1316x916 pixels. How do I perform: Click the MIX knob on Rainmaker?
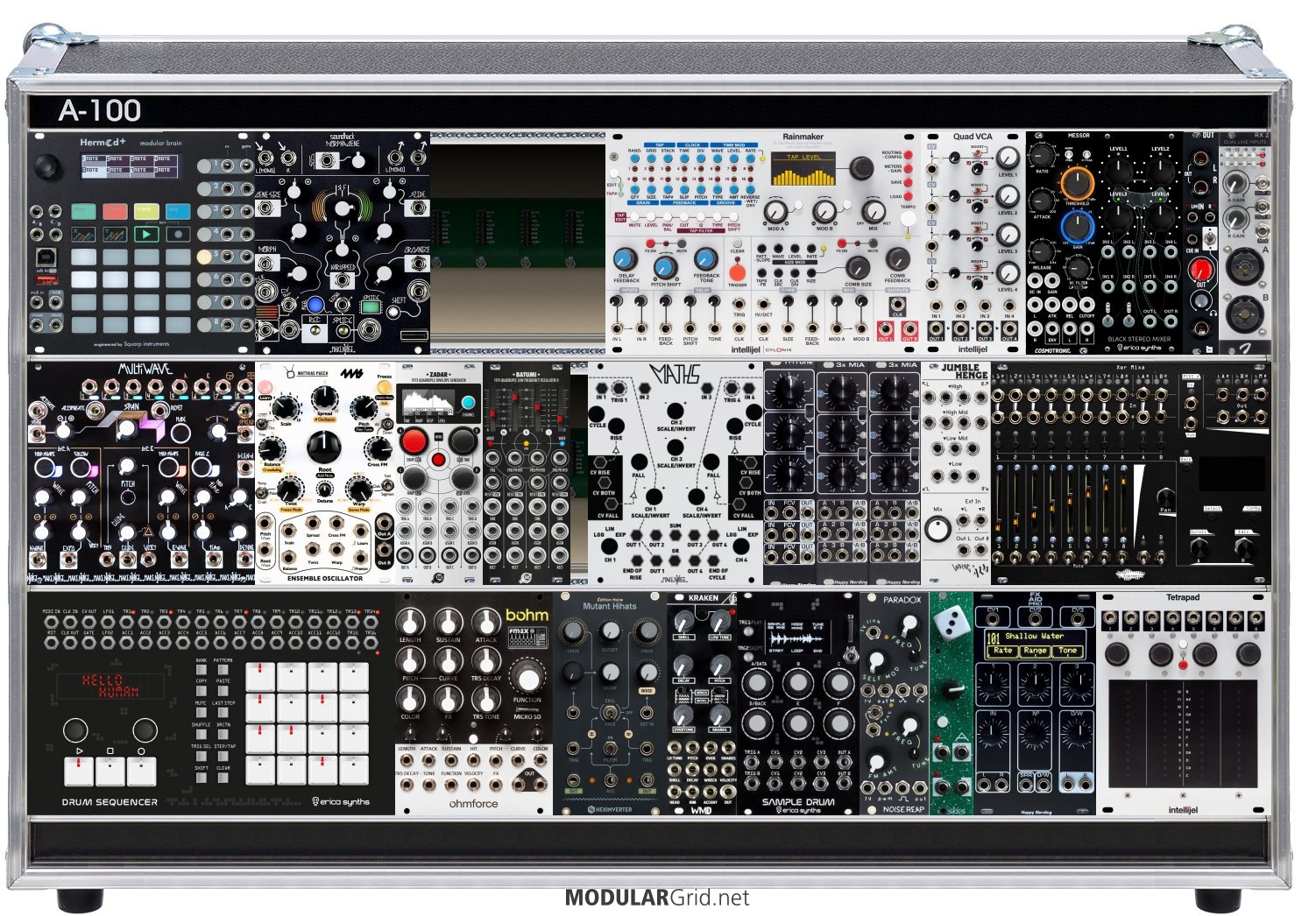874,211
